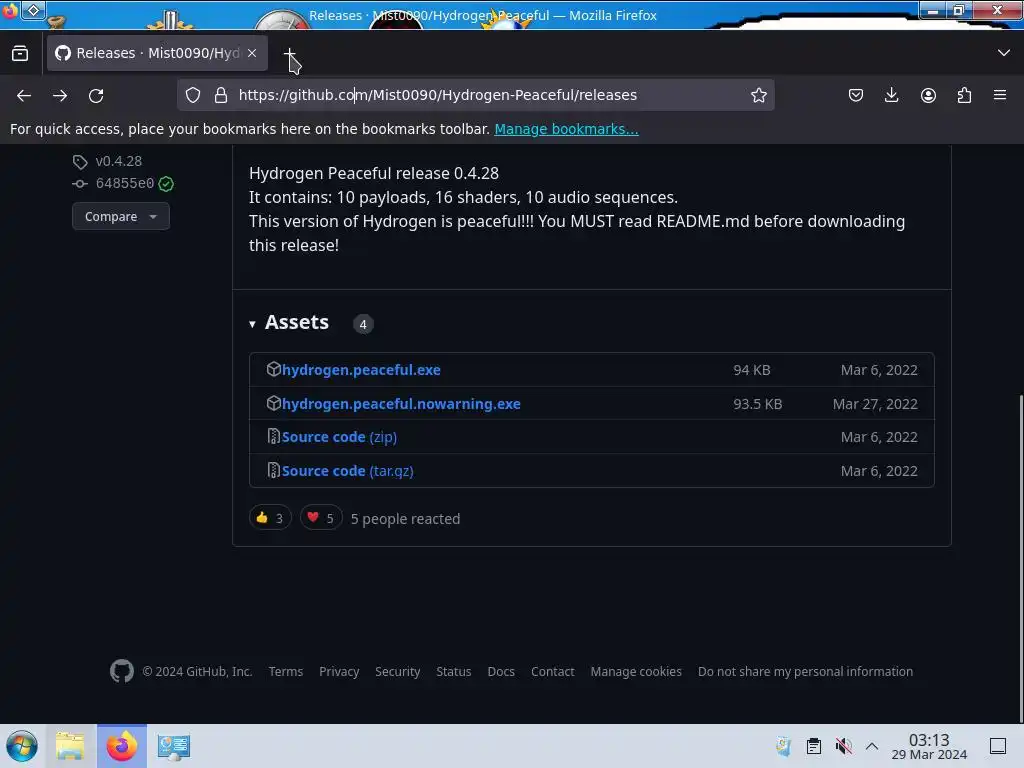
Task: Open the Manage bookmarks link
Action: 566,129
